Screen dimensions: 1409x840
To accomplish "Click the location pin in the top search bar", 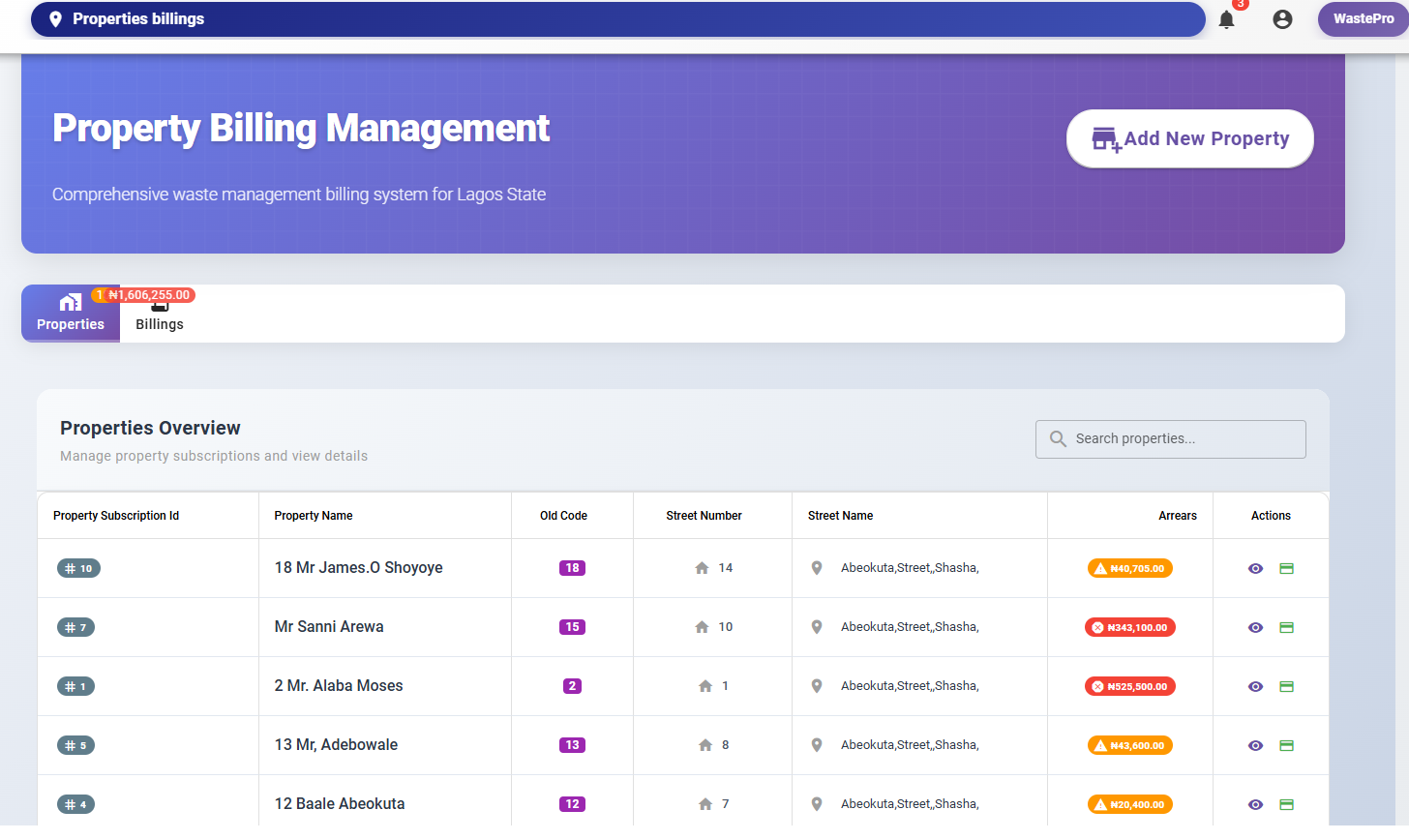I will coord(54,18).
